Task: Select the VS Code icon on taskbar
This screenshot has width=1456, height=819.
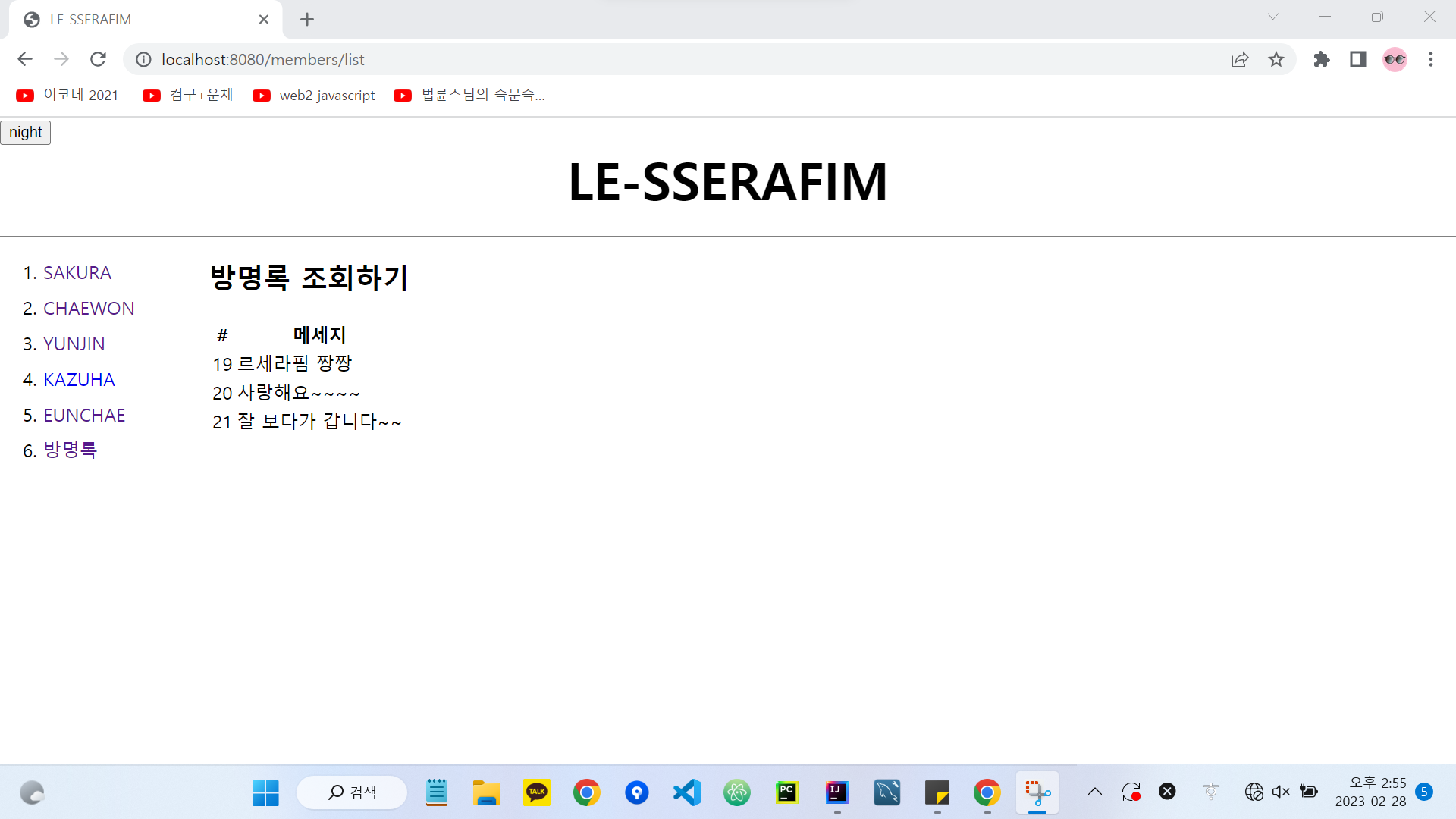Action: (x=686, y=792)
